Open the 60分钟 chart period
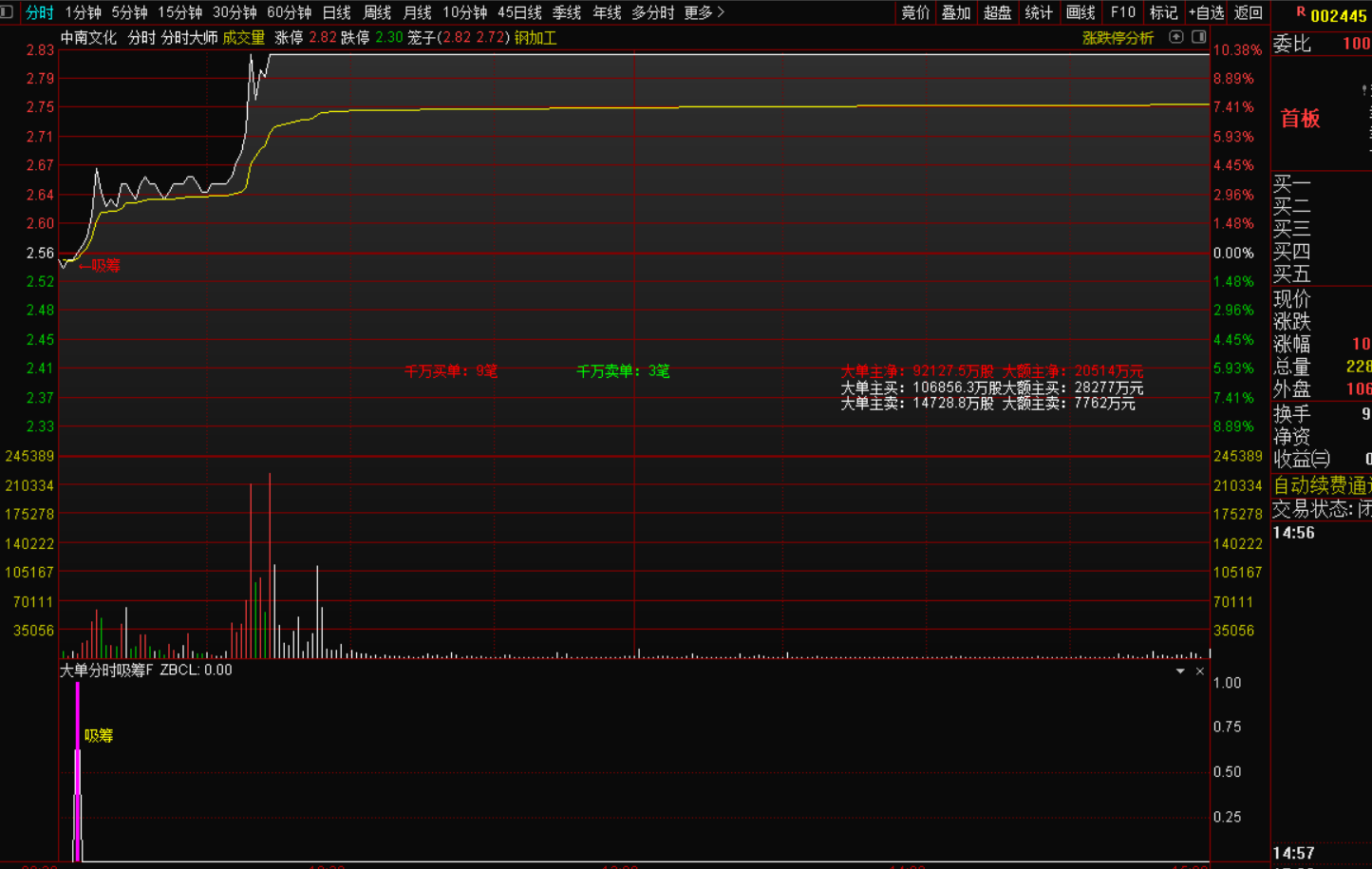The image size is (1372, 869). click(289, 12)
